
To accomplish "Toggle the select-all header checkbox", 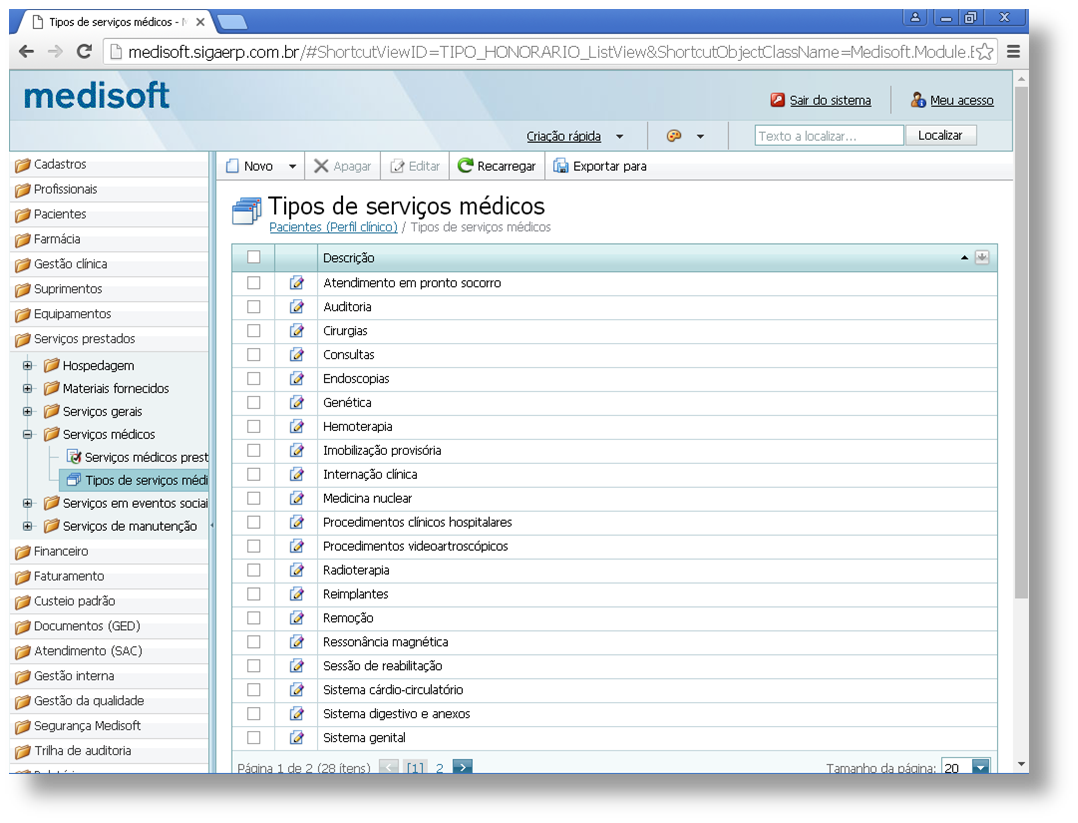I will click(x=254, y=257).
